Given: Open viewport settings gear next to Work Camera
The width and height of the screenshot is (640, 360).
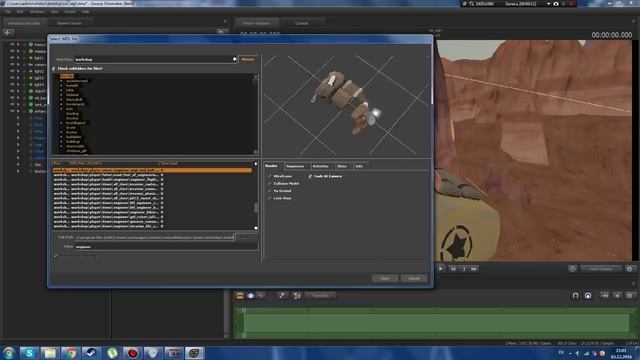Looking at the screenshot, I should (629, 269).
